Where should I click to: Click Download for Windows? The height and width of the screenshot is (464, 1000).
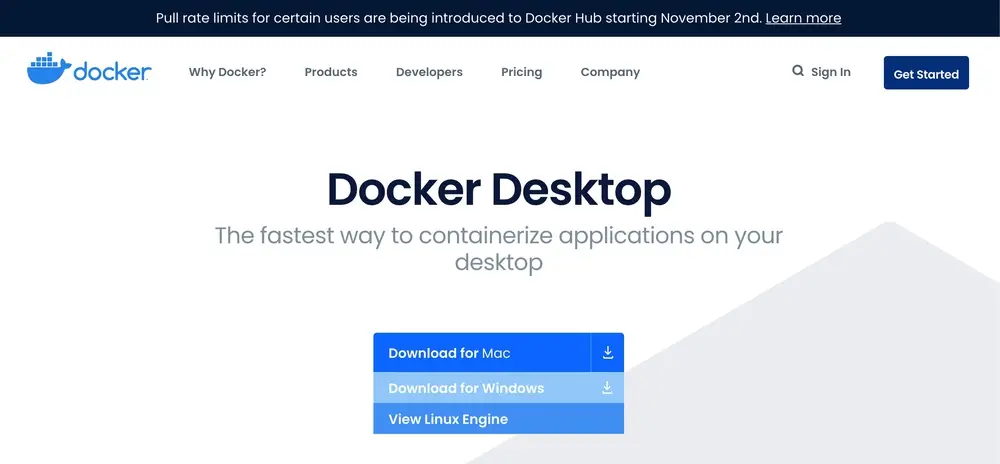(499, 388)
